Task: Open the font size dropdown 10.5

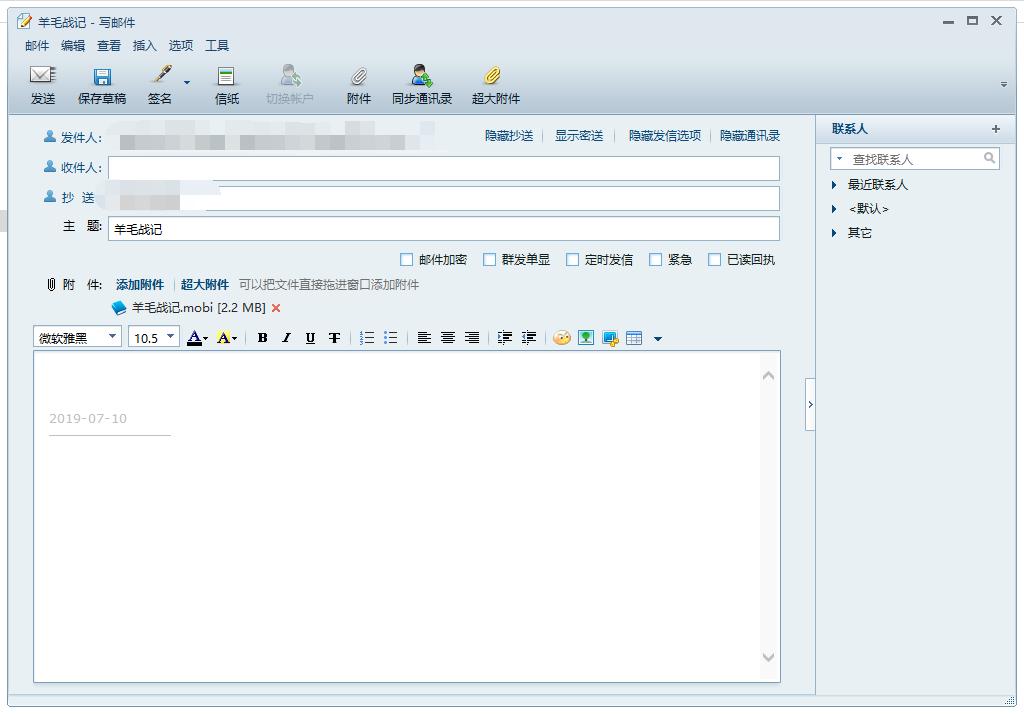Action: [x=170, y=336]
